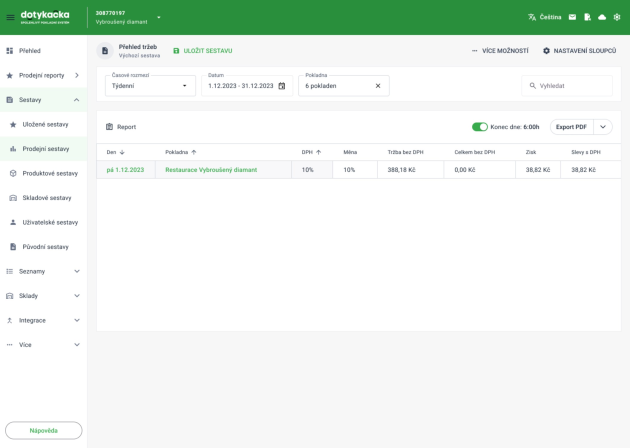This screenshot has width=630, height=448.
Task: Clear the 6 pokladen filter
Action: click(x=378, y=86)
